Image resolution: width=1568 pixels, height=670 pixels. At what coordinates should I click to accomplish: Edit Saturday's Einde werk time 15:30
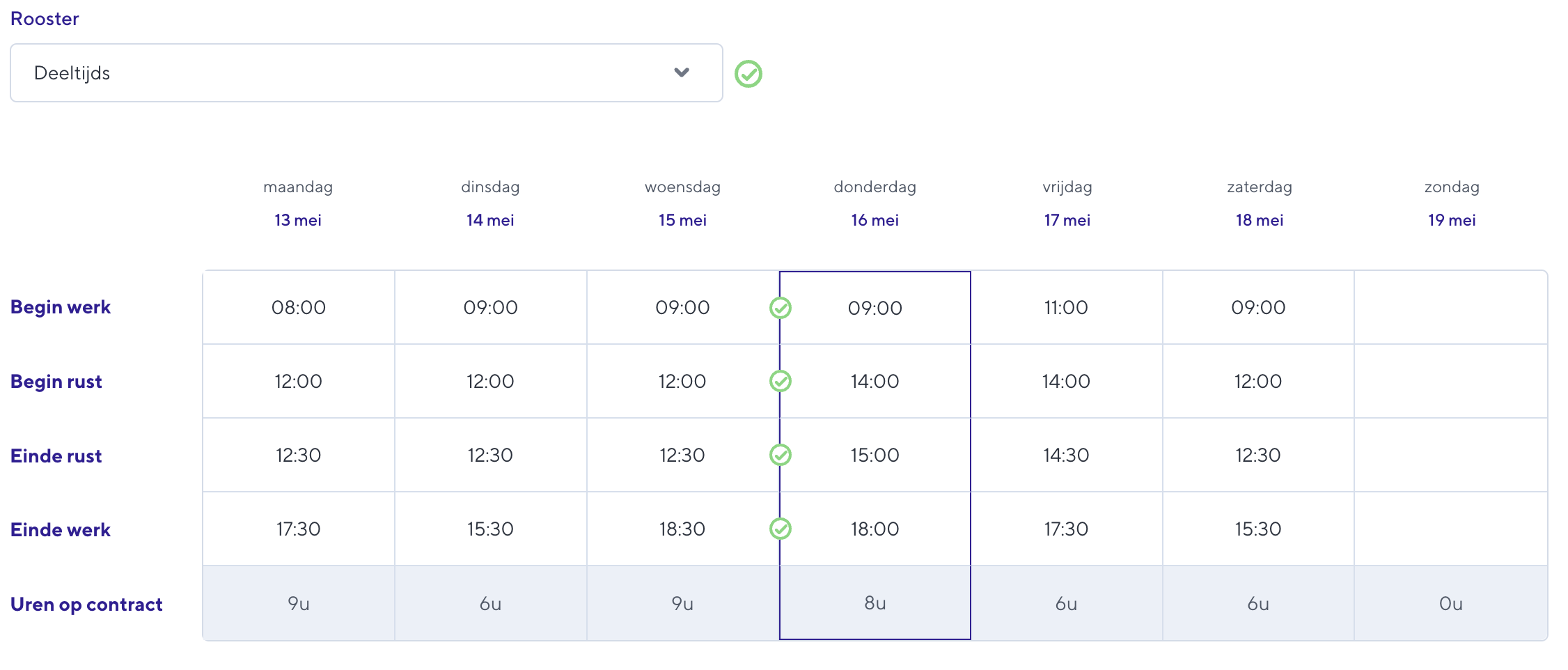(x=1258, y=529)
